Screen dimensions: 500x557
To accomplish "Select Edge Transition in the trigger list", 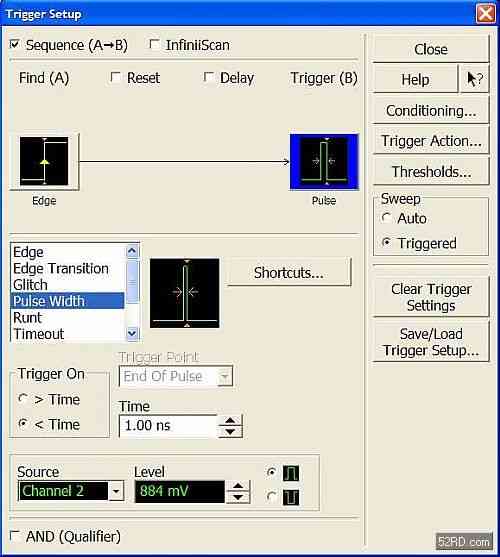I will 61,269.
